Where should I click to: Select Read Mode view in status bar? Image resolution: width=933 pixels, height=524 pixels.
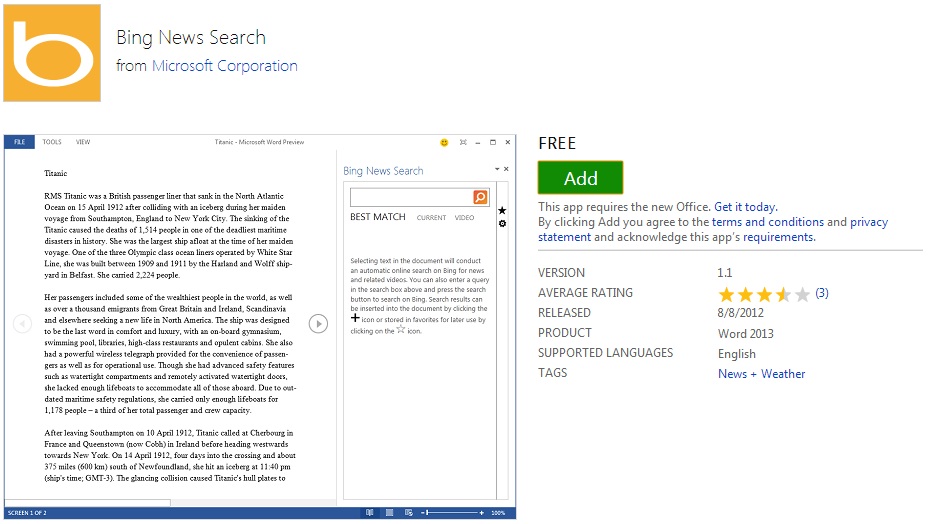(370, 513)
